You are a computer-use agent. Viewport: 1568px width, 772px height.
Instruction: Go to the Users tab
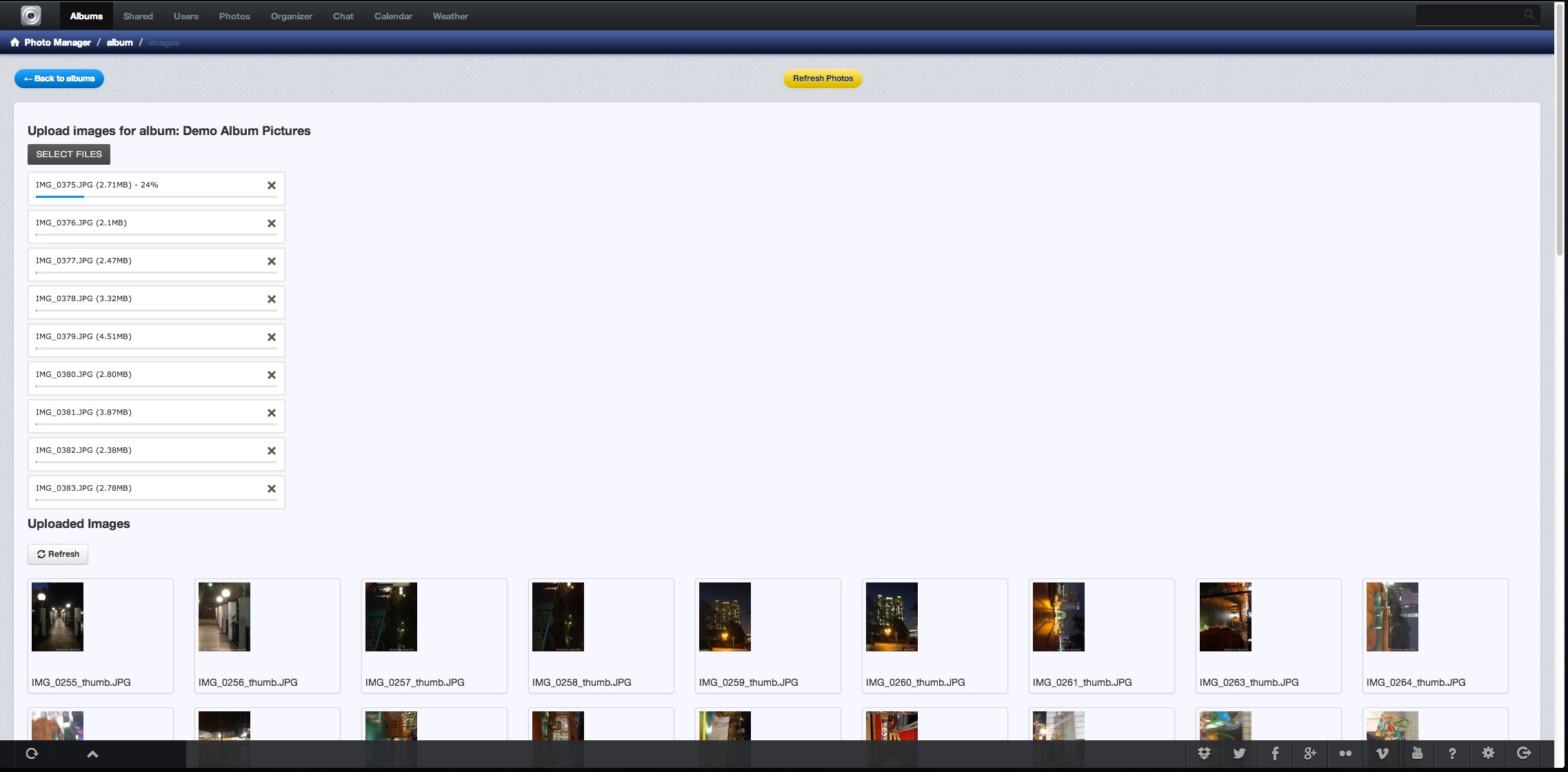(x=186, y=16)
